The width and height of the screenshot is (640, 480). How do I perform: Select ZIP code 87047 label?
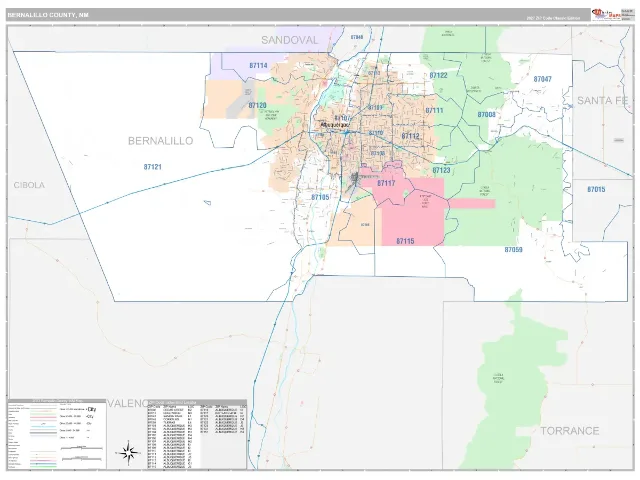542,79
